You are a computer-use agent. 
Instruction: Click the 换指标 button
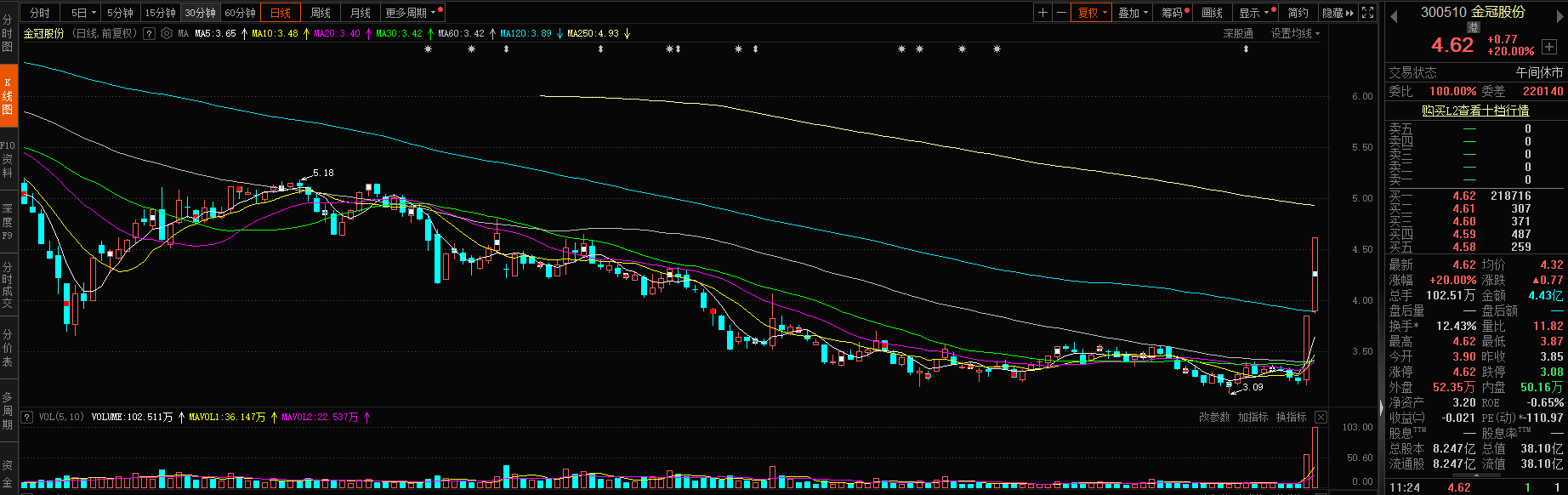[1291, 418]
